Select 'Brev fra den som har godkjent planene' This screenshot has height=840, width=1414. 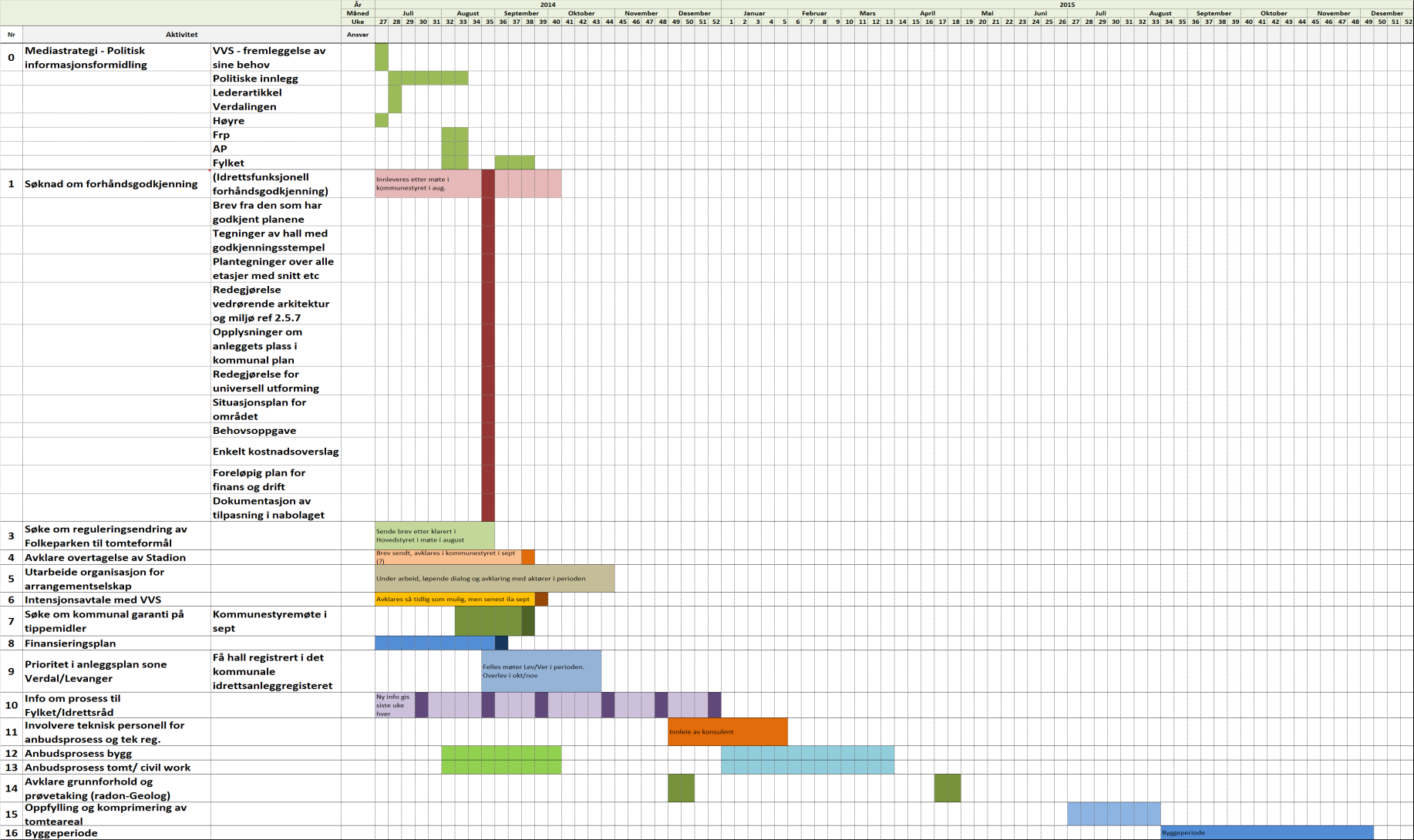(276, 212)
